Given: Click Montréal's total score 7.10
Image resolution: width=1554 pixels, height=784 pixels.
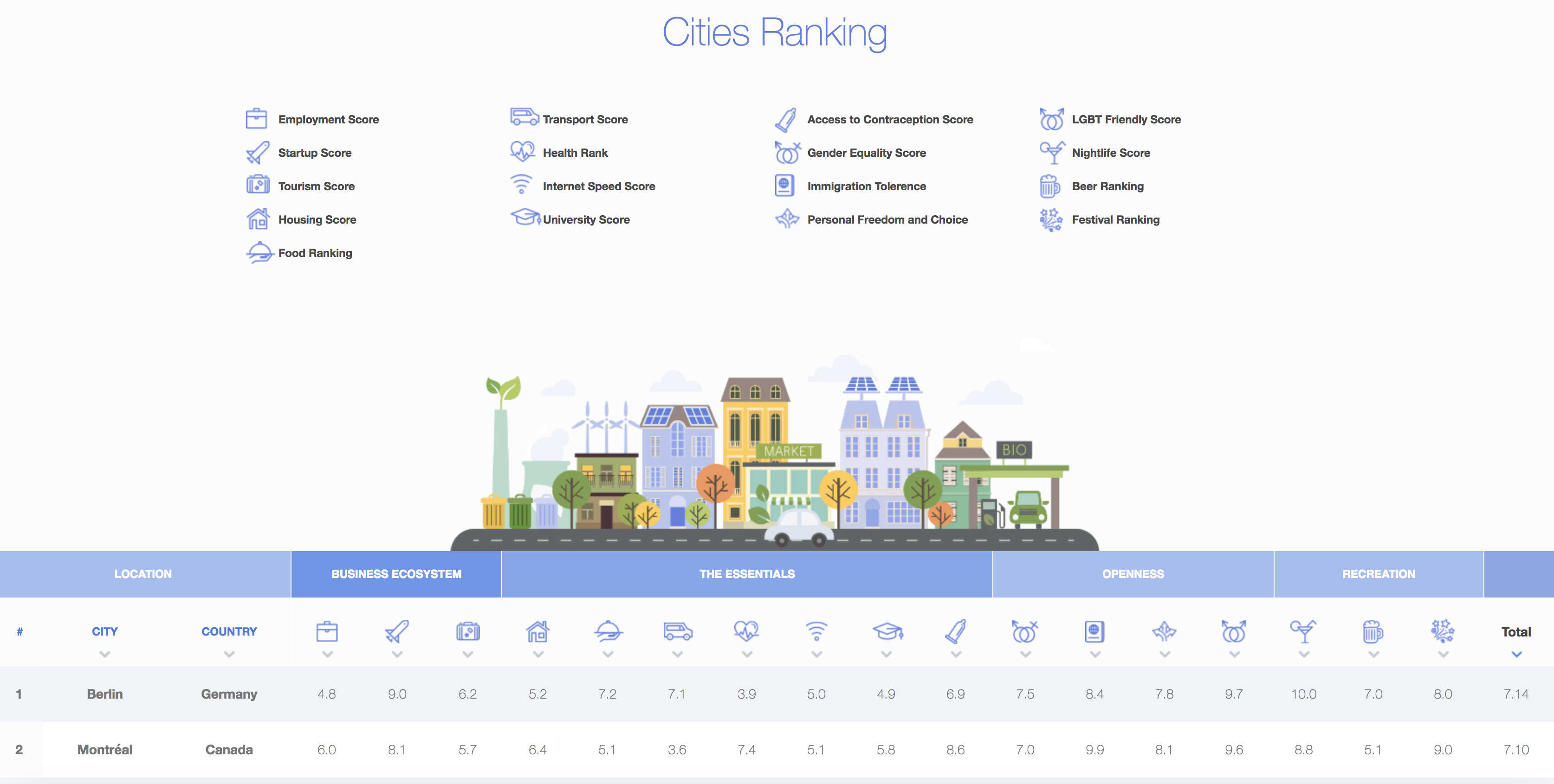Looking at the screenshot, I should coord(1516,750).
